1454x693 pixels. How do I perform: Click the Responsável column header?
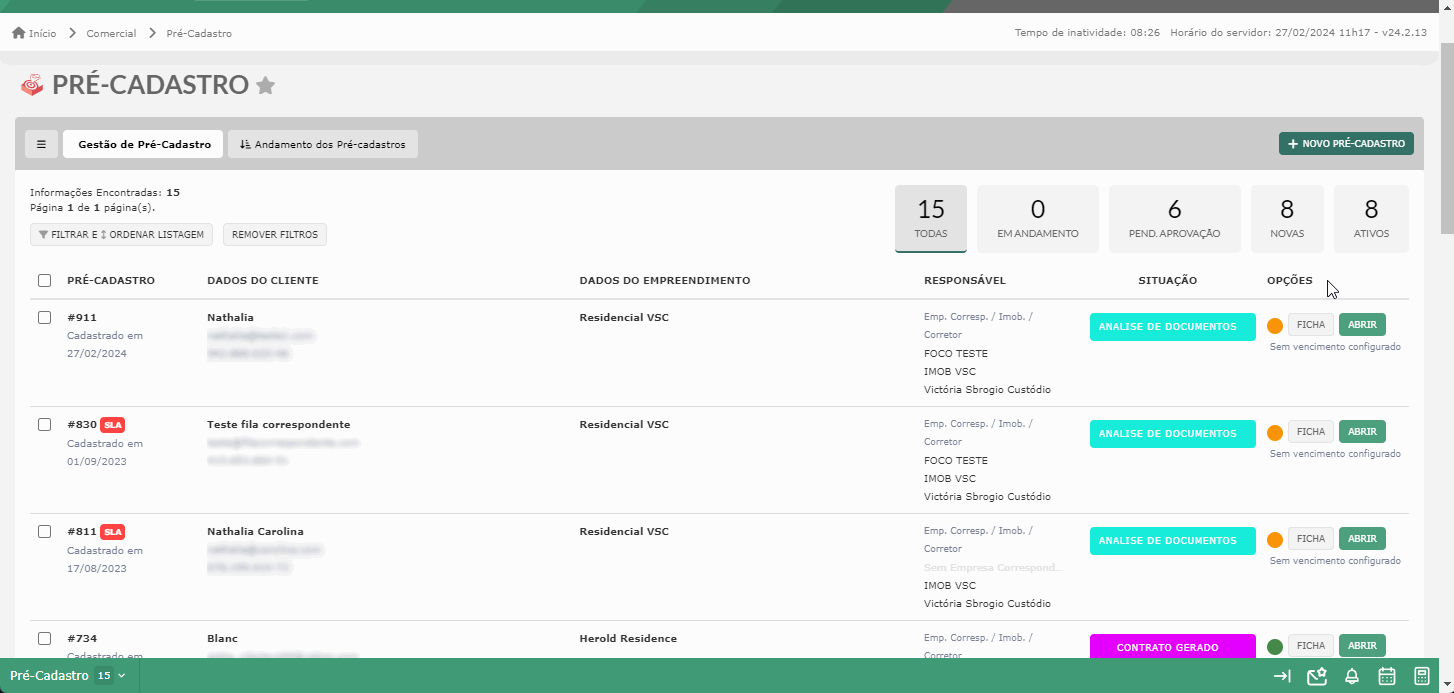(x=965, y=280)
